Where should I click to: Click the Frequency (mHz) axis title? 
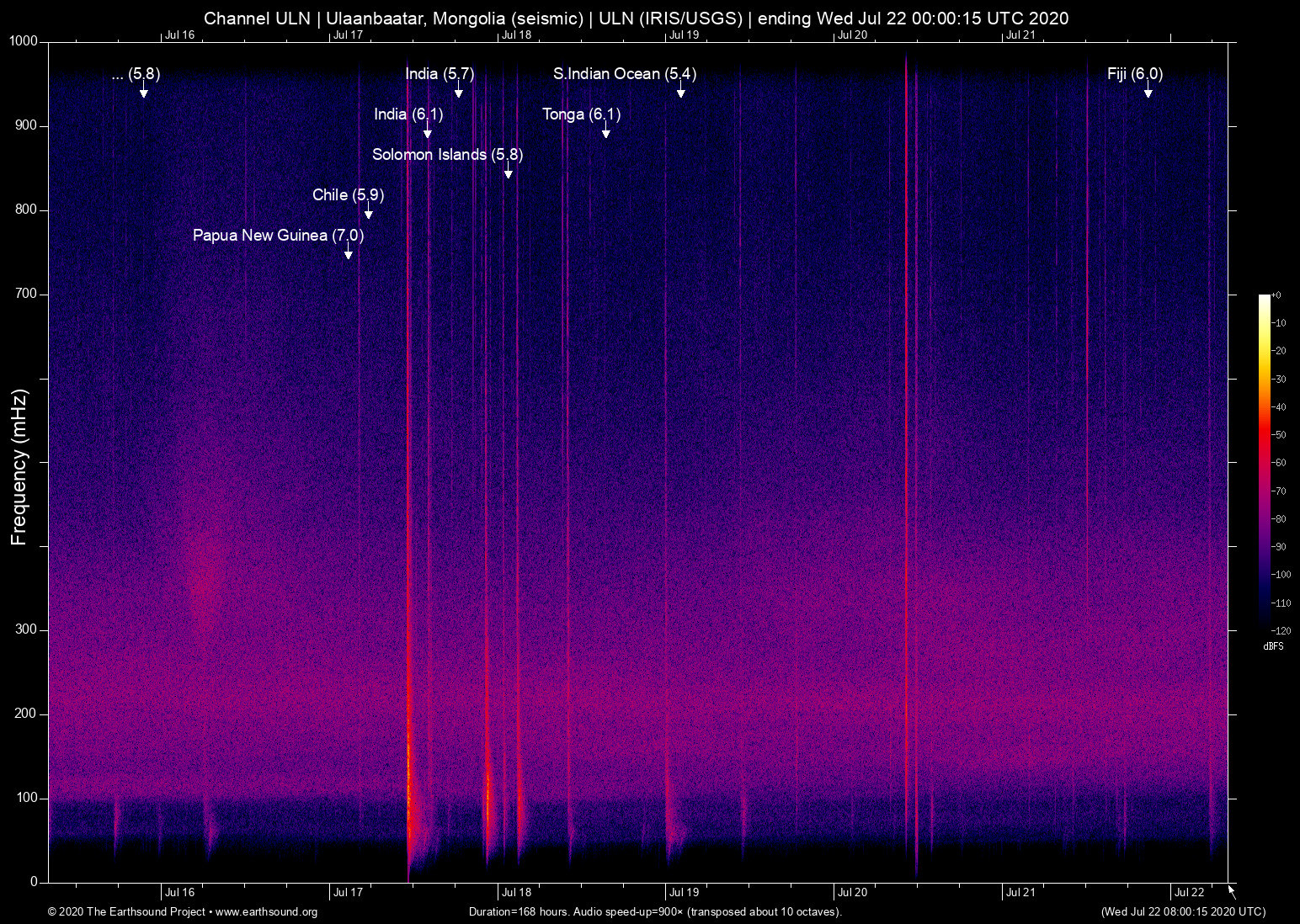[19, 467]
